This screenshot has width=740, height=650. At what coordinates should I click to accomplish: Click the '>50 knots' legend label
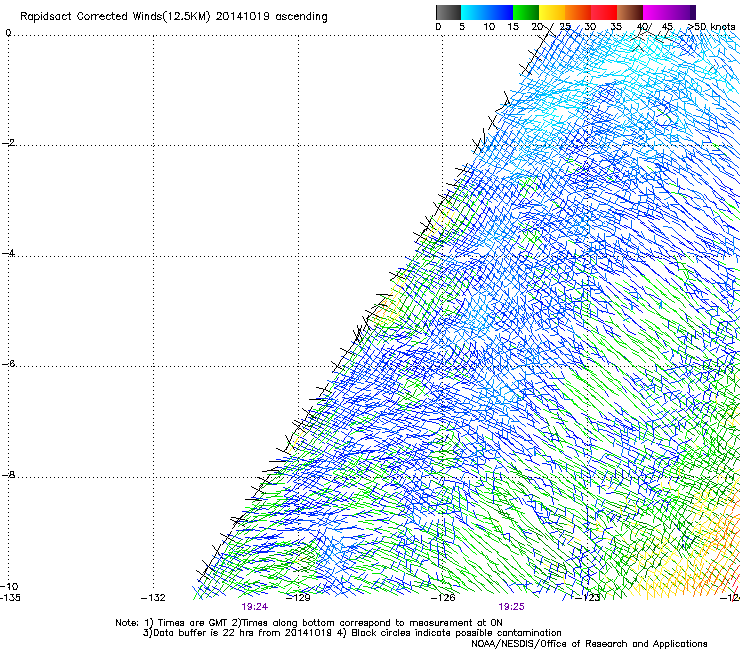pyautogui.click(x=712, y=27)
